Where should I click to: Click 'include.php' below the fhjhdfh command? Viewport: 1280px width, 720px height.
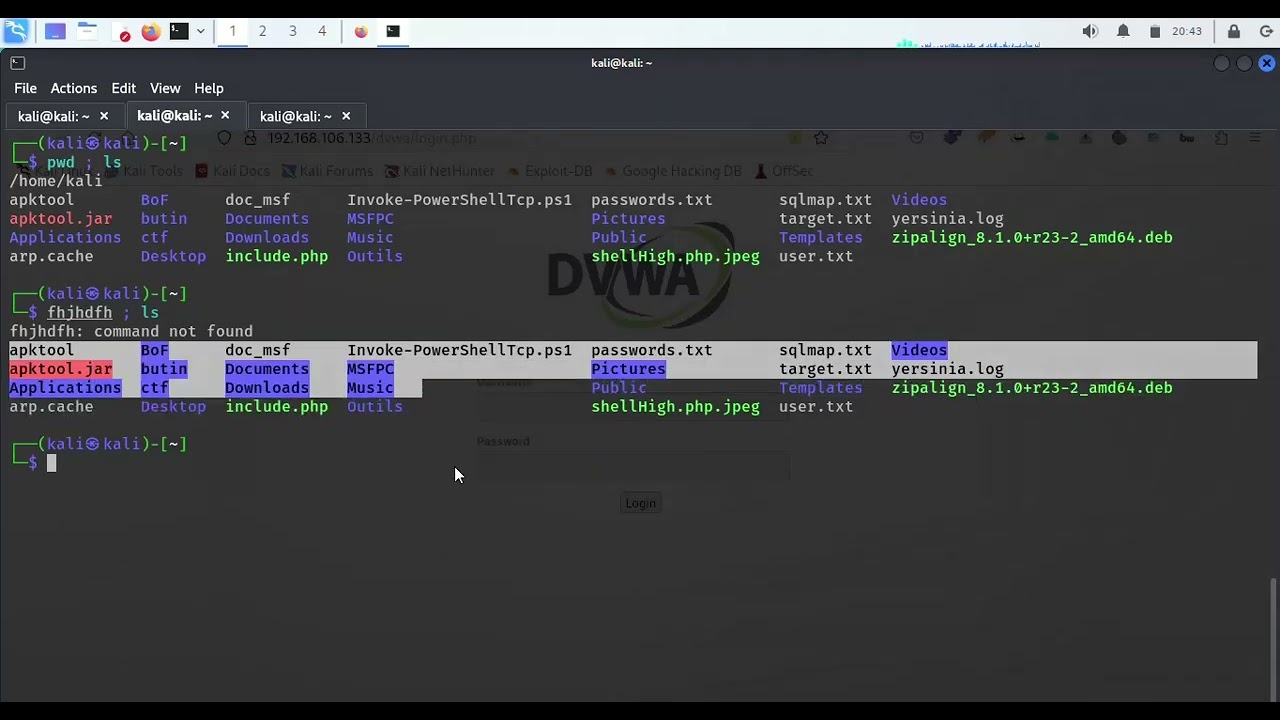tap(276, 407)
